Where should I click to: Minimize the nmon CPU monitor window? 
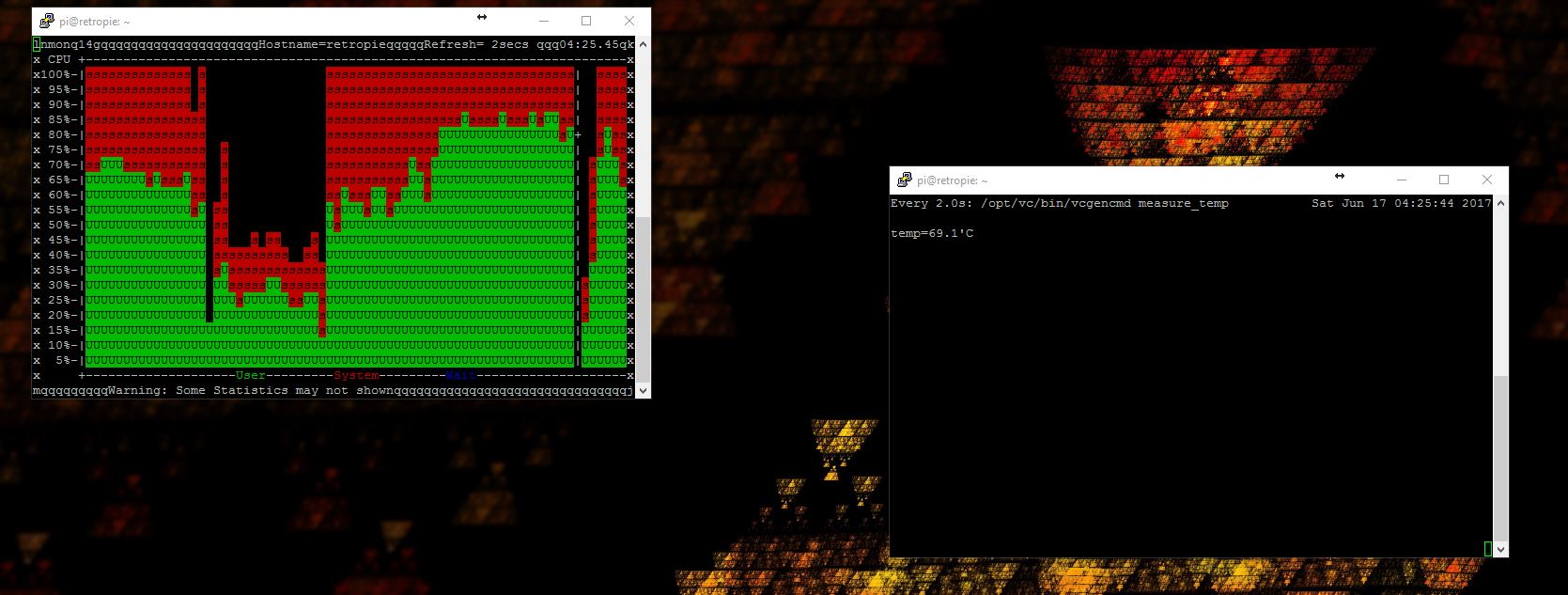coord(543,21)
